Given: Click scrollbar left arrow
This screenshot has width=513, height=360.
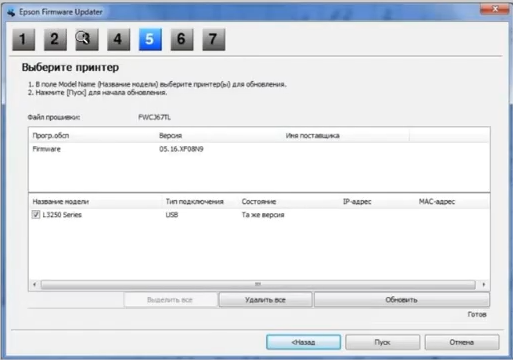Looking at the screenshot, I should (x=35, y=285).
